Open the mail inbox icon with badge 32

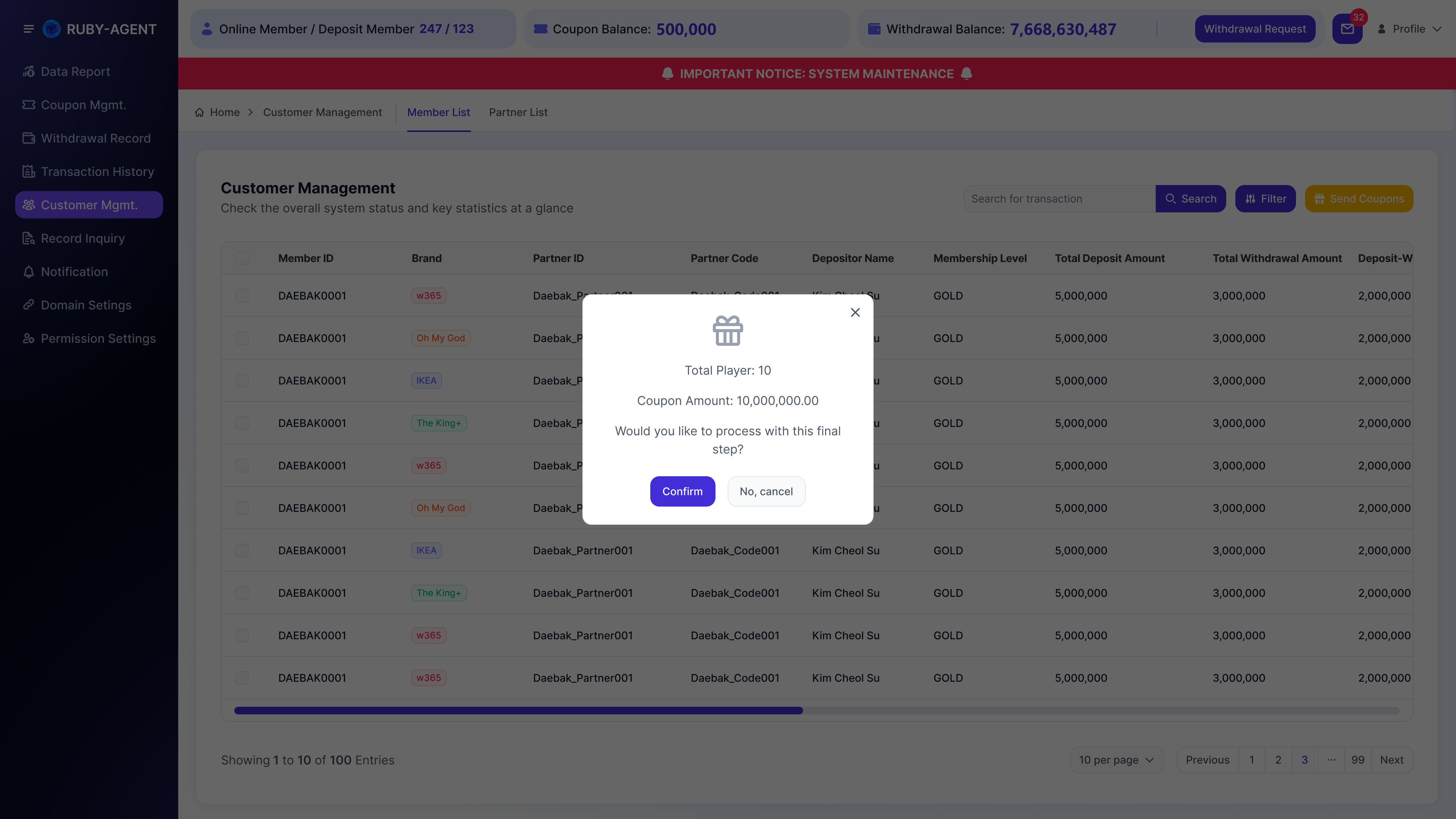[x=1348, y=29]
